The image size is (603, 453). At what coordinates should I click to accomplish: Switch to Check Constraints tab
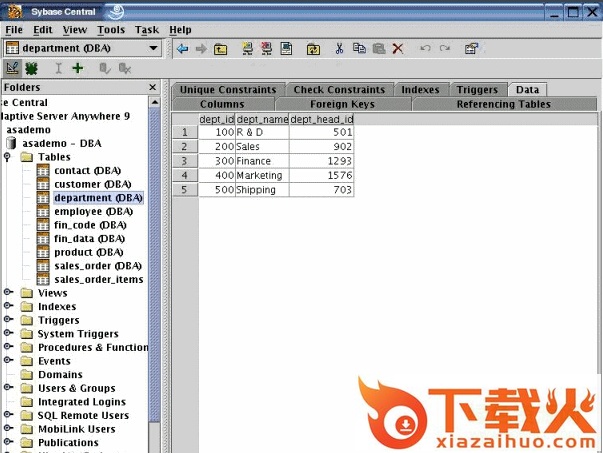(x=340, y=90)
